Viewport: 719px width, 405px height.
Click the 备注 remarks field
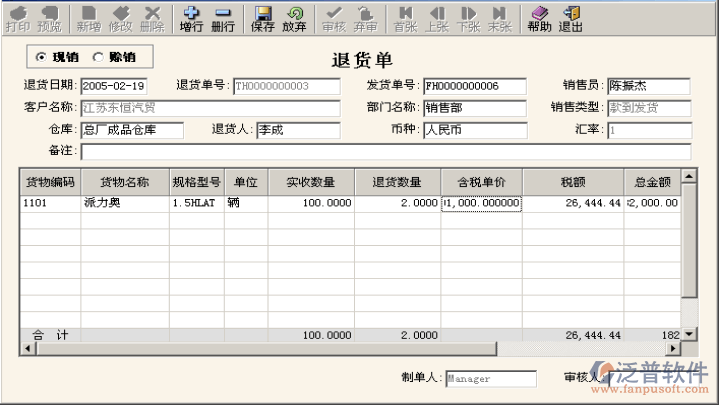tap(385, 152)
